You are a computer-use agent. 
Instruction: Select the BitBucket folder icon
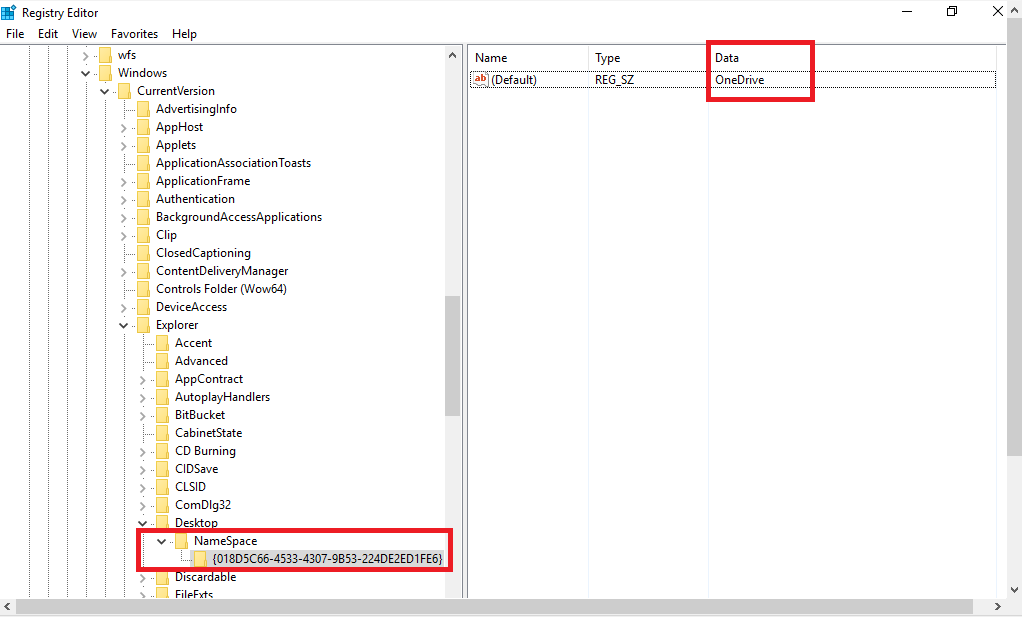point(161,414)
